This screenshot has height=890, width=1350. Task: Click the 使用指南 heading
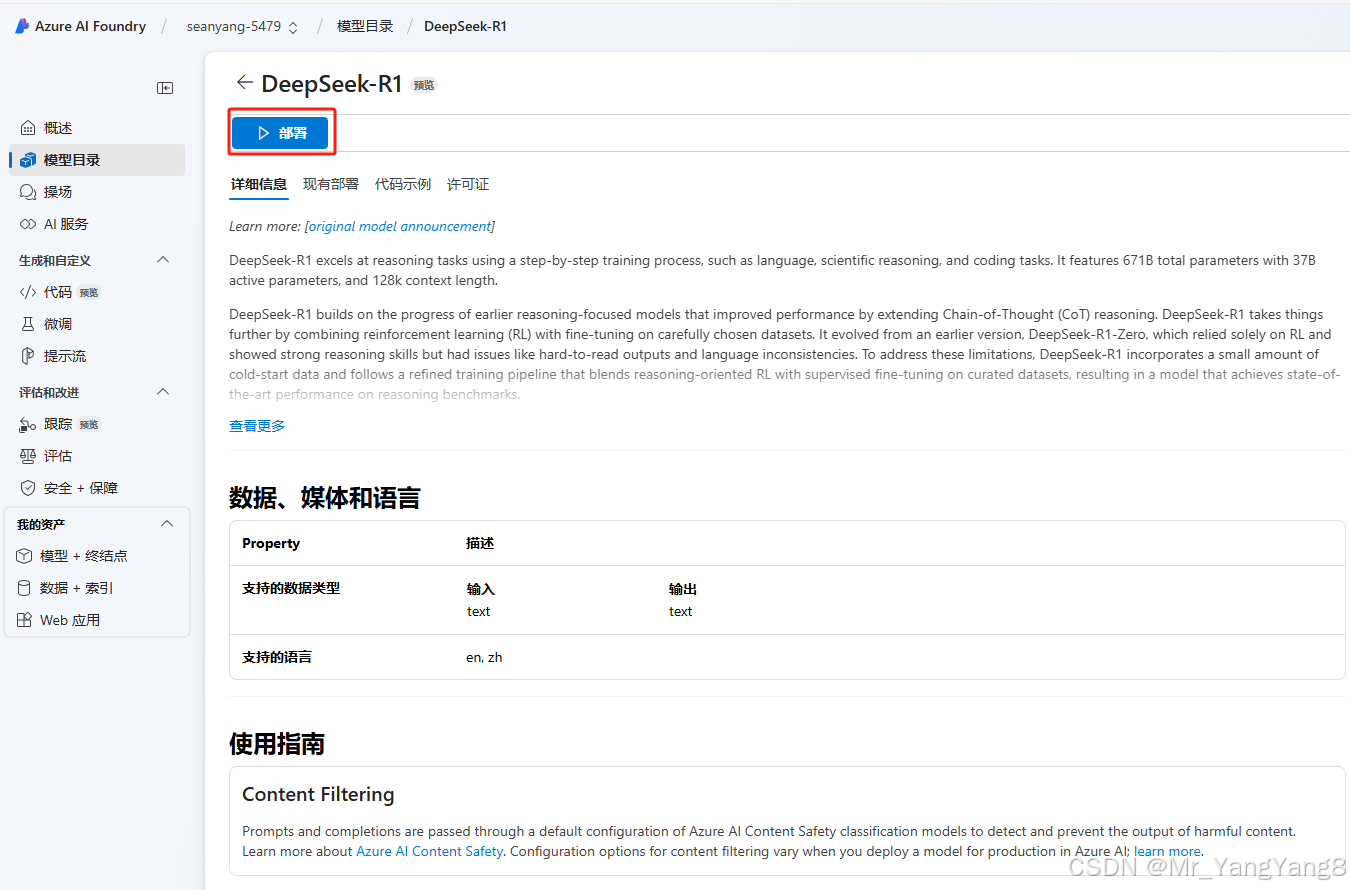277,744
